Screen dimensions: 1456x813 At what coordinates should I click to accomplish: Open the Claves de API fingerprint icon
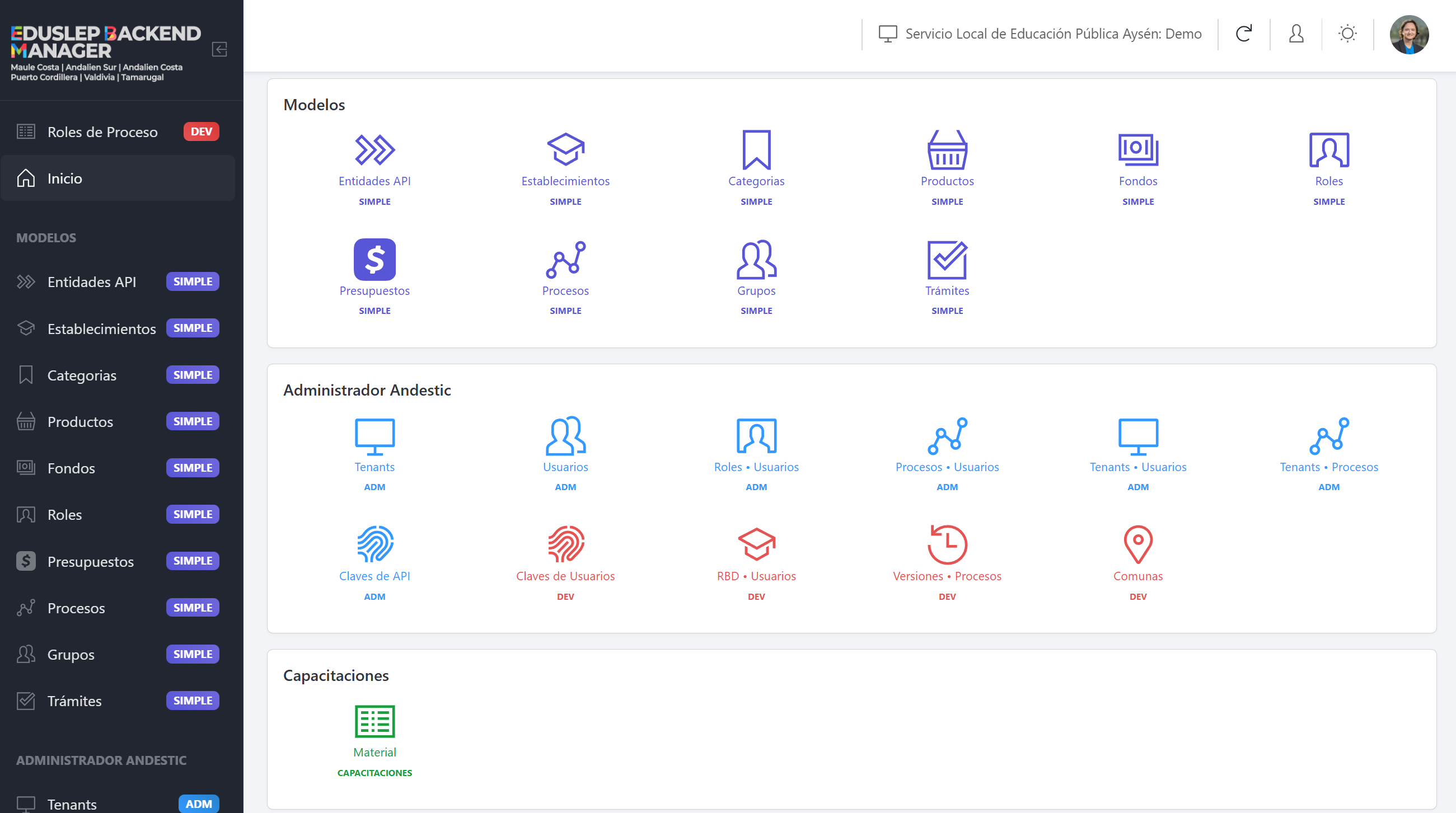(374, 544)
